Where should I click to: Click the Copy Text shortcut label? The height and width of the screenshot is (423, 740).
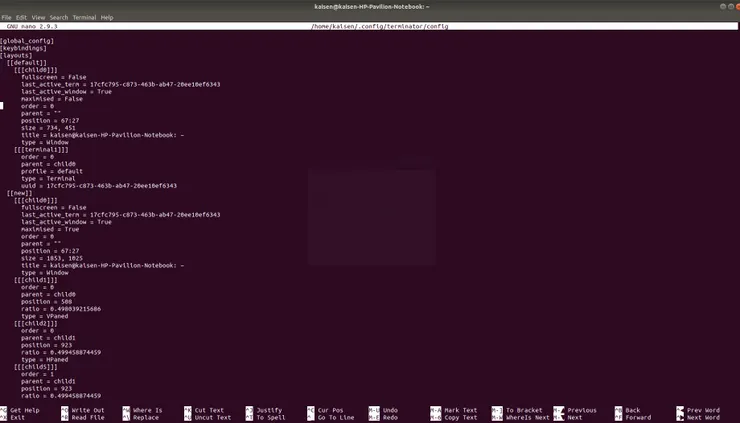click(x=461, y=417)
